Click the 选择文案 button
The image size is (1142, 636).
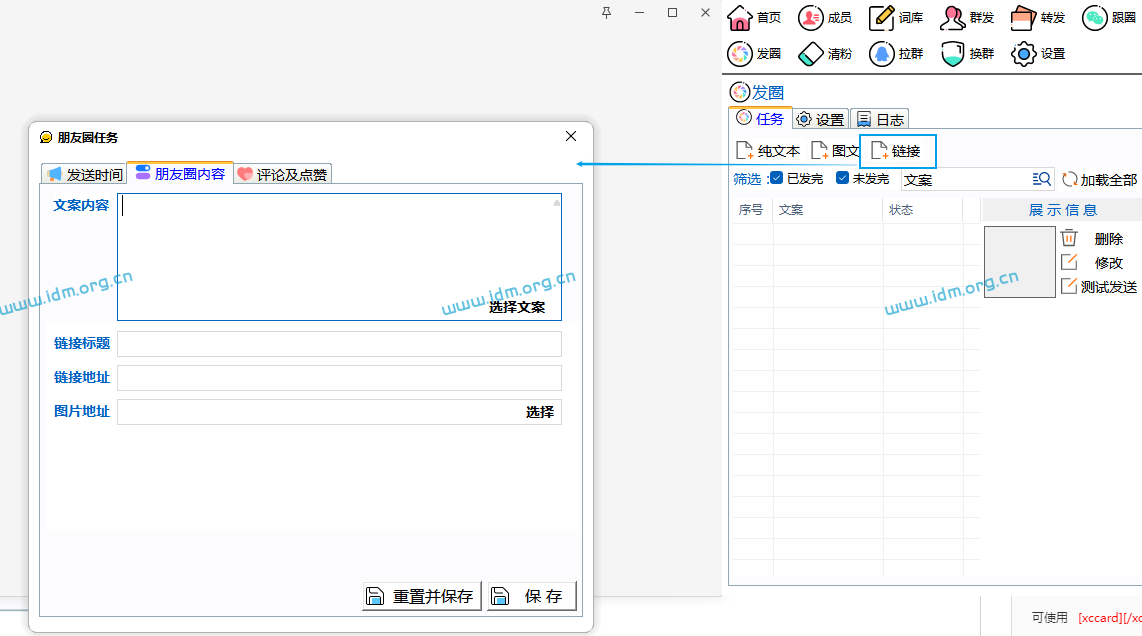pos(516,307)
